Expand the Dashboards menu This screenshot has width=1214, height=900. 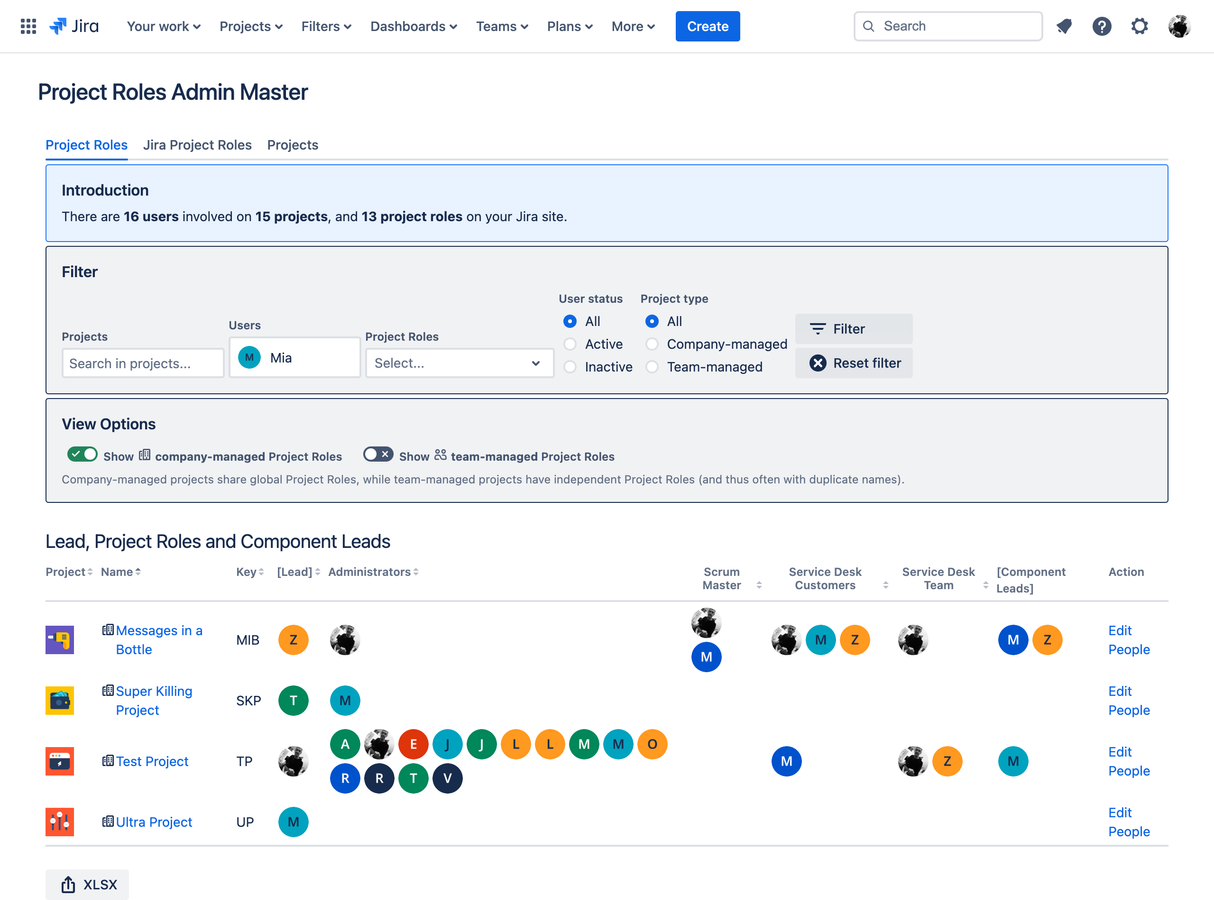(414, 26)
